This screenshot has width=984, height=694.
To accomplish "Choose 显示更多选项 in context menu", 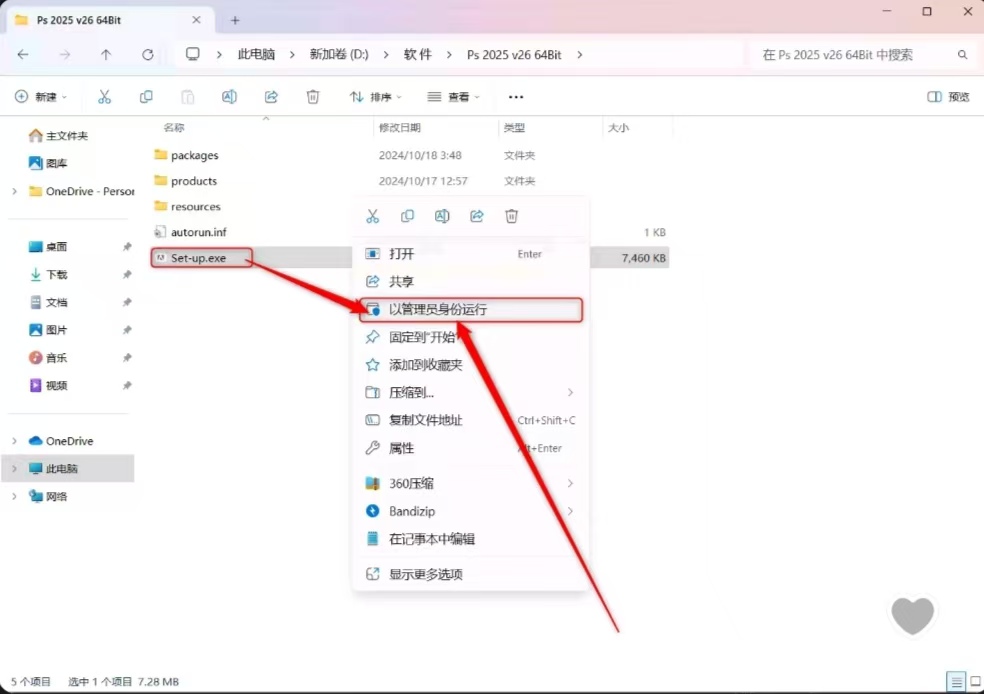I will [471, 574].
